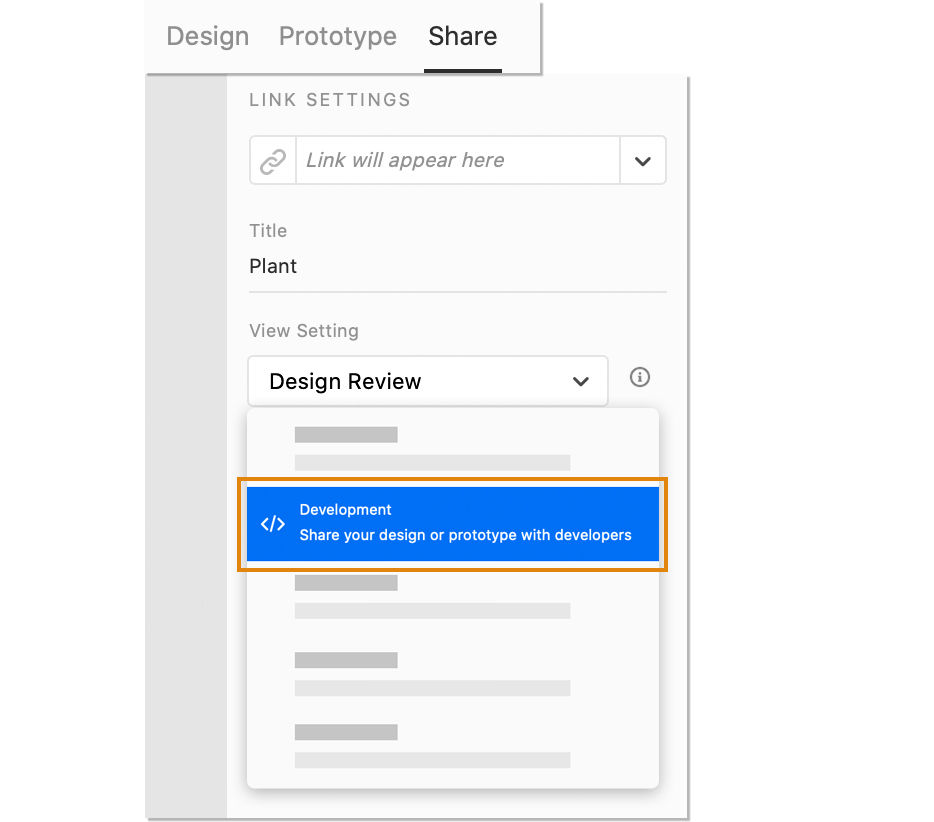Image resolution: width=934 pixels, height=822 pixels.
Task: Click the View Setting dropdown chevron icon
Action: click(x=580, y=381)
